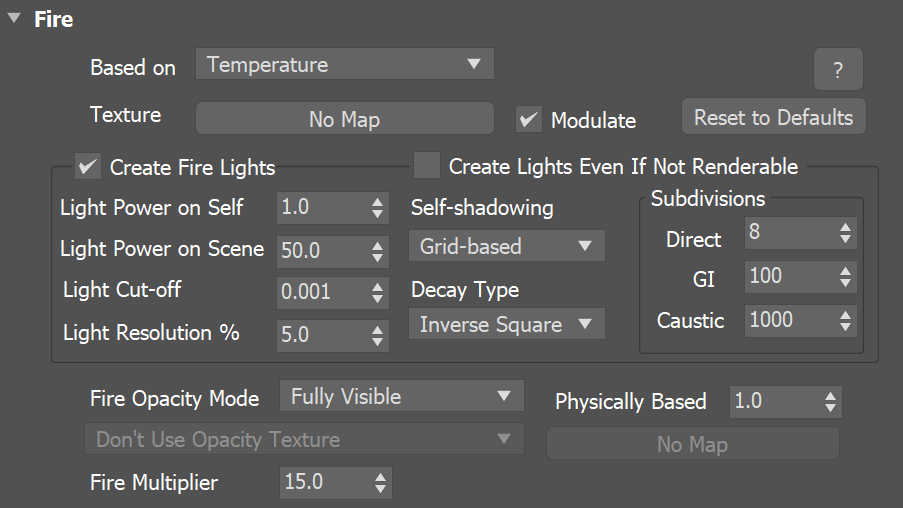This screenshot has height=508, width=903.
Task: Click the Subdivisions group label
Action: [708, 198]
